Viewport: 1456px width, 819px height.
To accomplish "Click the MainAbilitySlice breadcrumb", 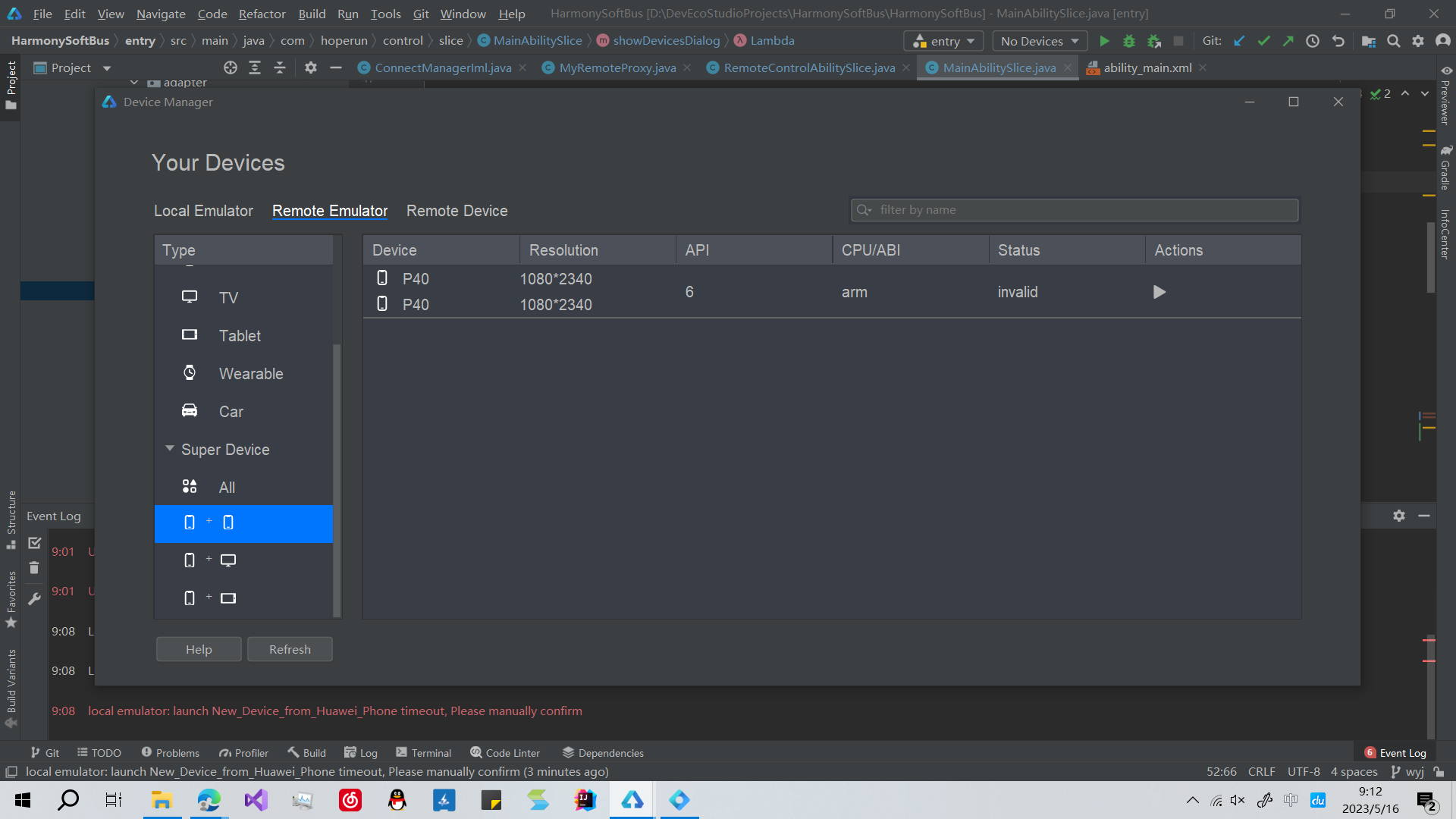I will click(x=529, y=40).
